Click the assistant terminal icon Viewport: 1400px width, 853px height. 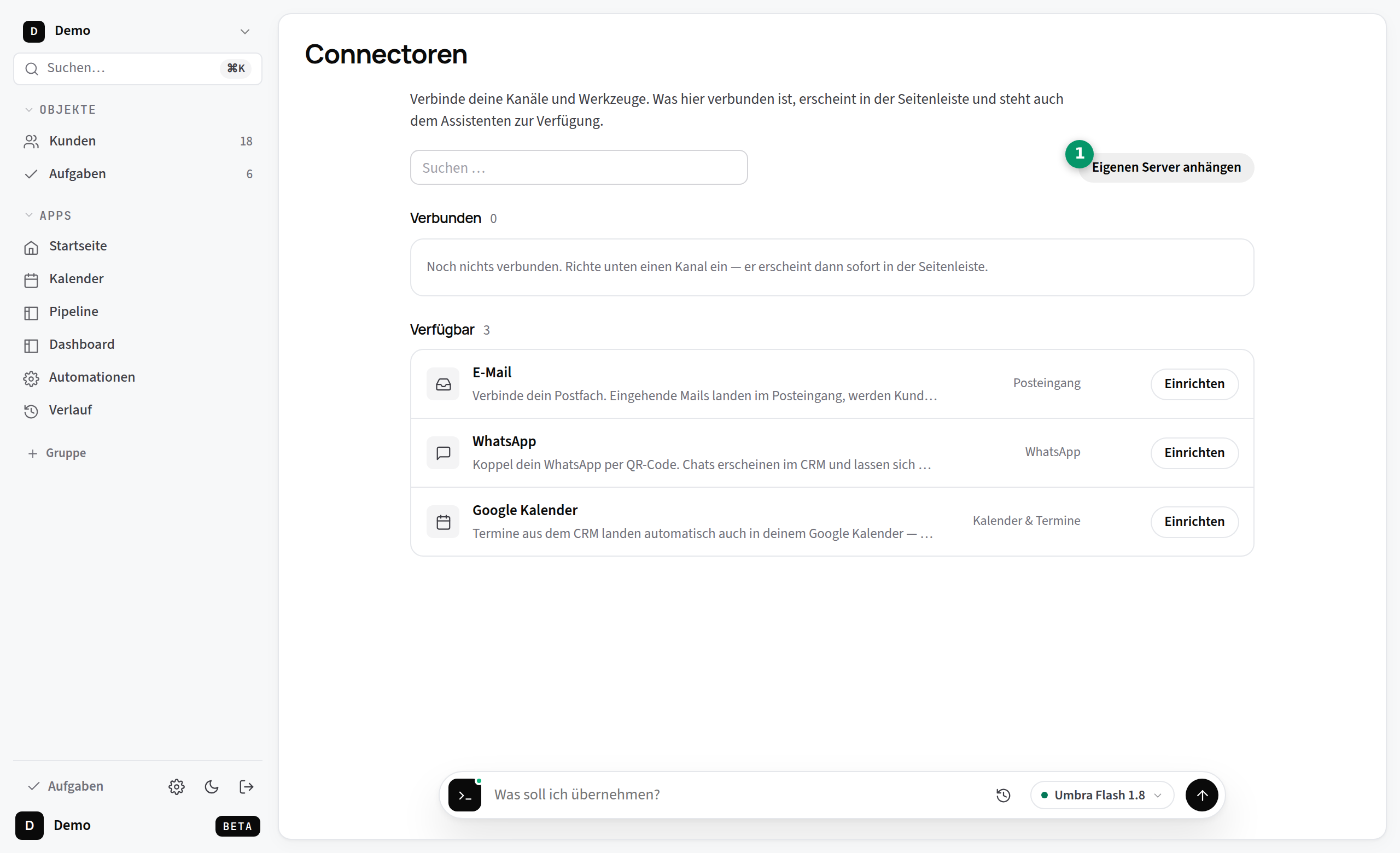tap(465, 795)
